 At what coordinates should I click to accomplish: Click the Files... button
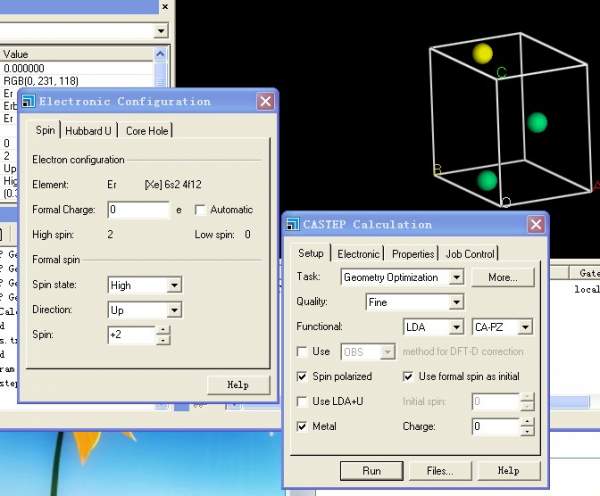coord(440,470)
